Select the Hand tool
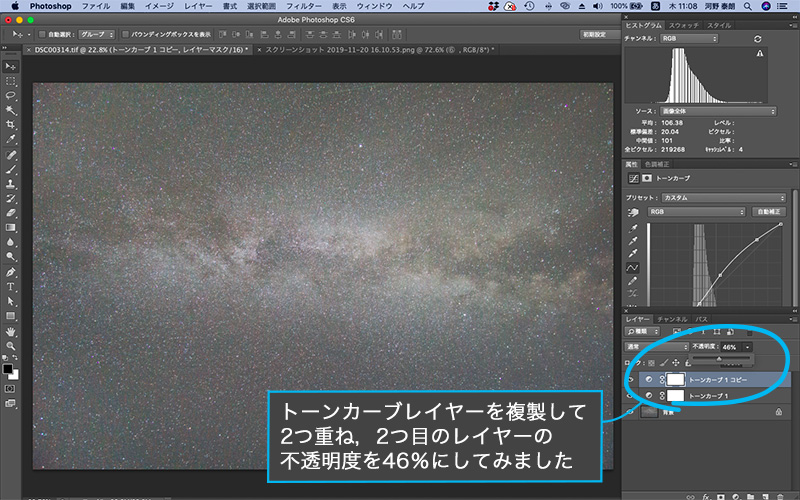The height and width of the screenshot is (500, 800). pyautogui.click(x=10, y=332)
